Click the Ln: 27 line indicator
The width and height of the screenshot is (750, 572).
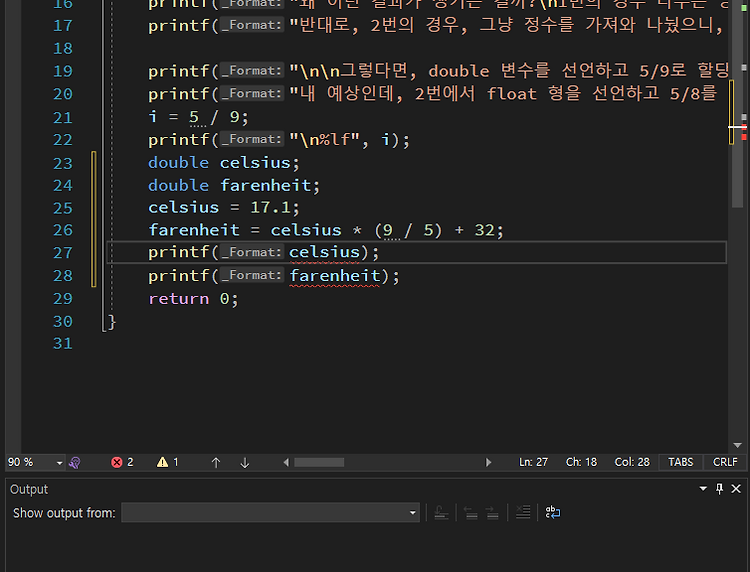pyautogui.click(x=533, y=462)
